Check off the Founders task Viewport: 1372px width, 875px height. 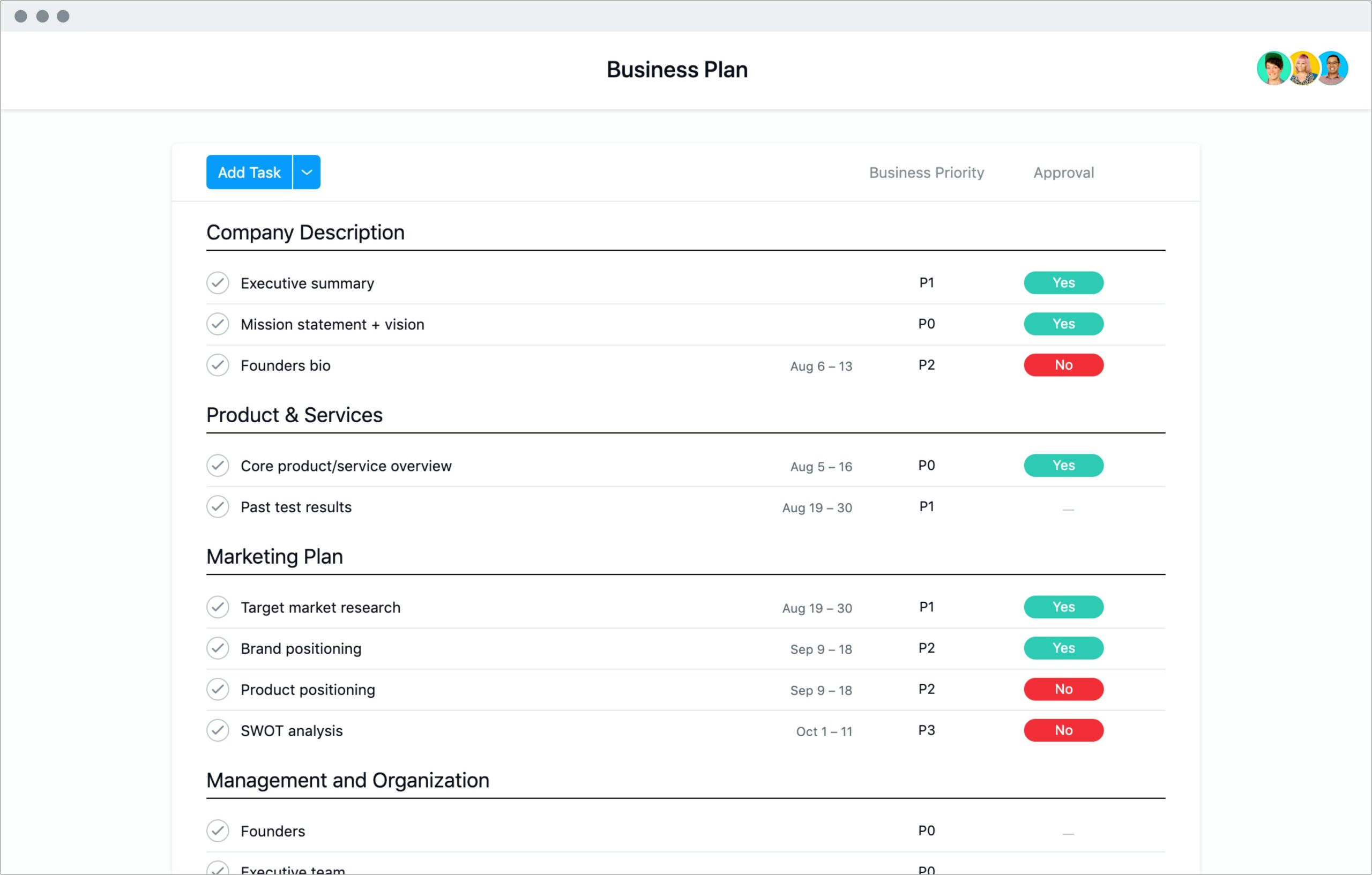pyautogui.click(x=218, y=831)
